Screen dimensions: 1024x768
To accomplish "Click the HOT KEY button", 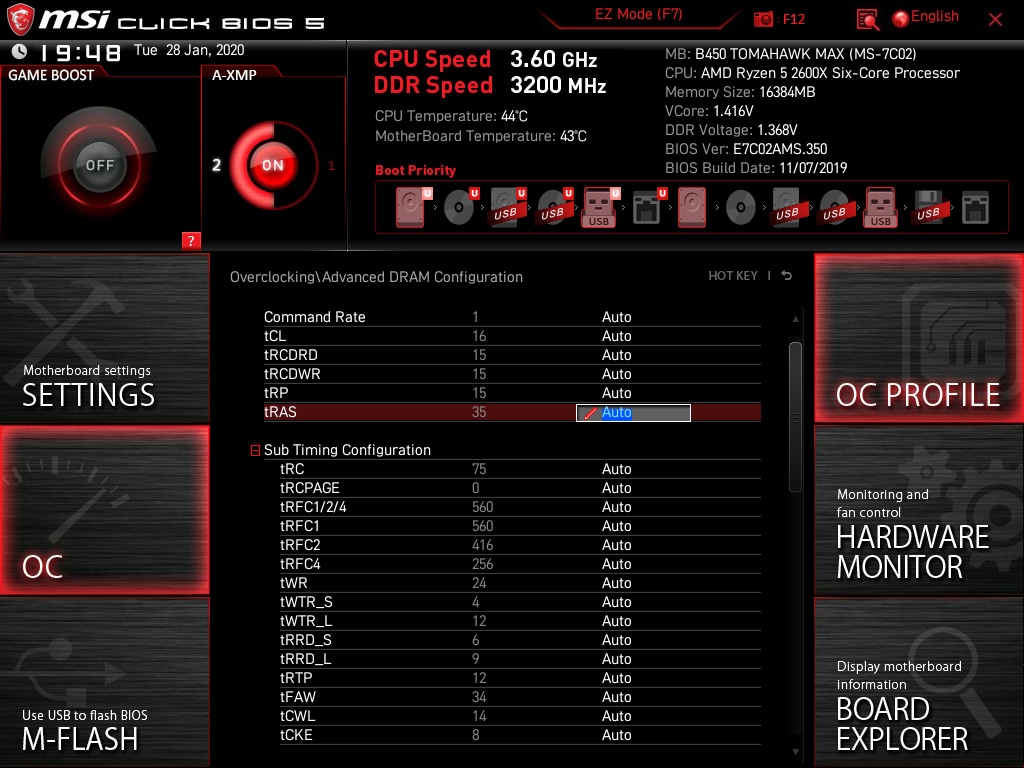I will 733,276.
